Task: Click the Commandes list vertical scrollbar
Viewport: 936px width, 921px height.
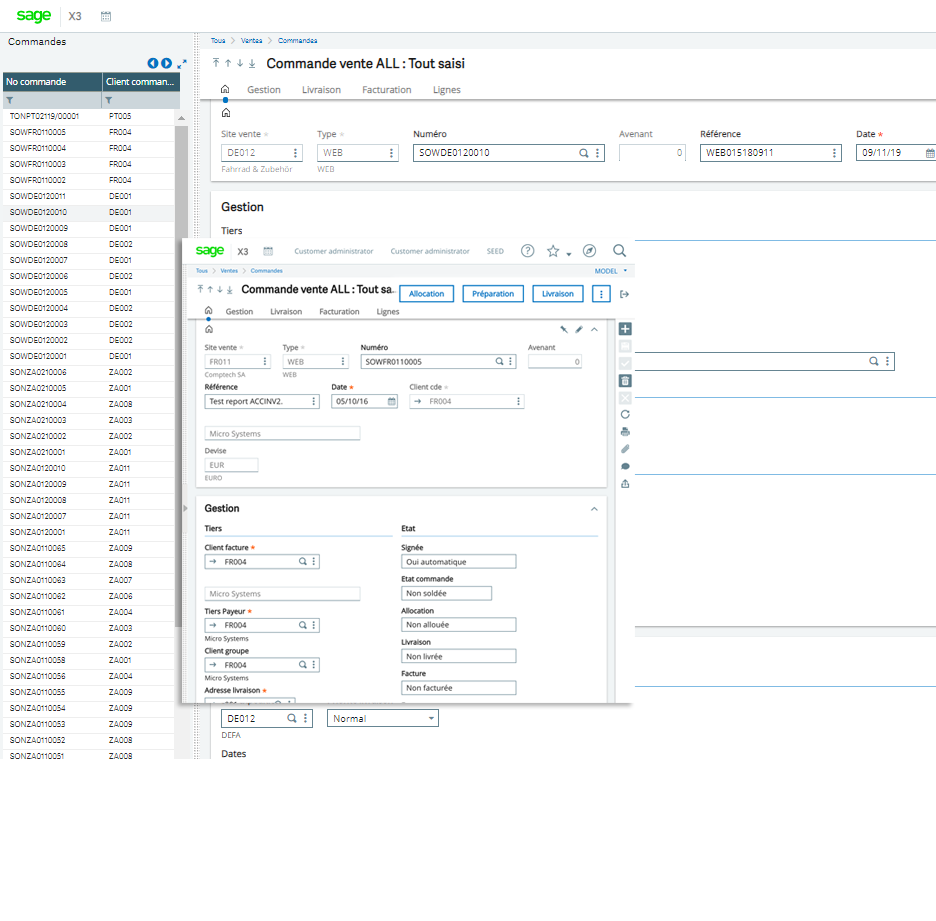Action: [181, 376]
